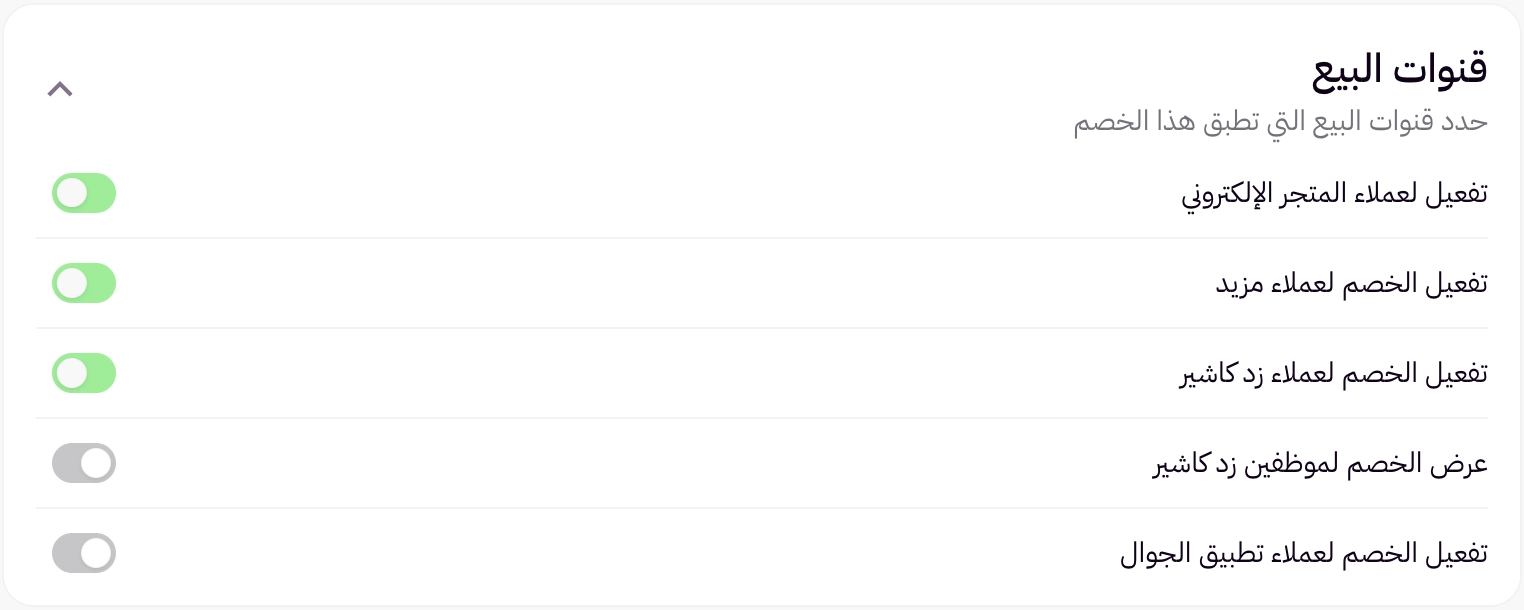Collapse the قنوات البيع section chevron
The height and width of the screenshot is (610, 1524).
[60, 89]
